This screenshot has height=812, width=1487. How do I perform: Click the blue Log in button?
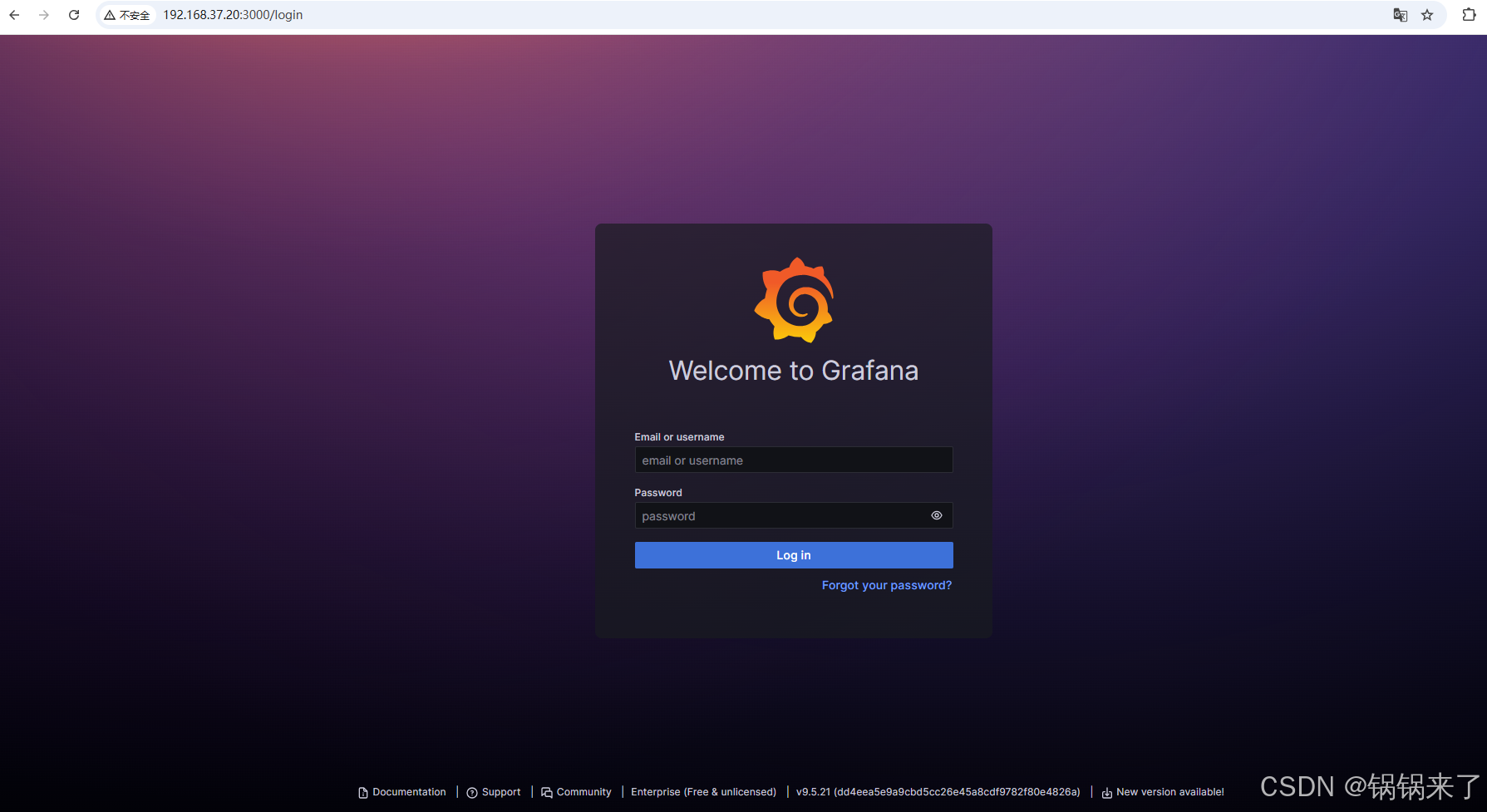(x=794, y=555)
